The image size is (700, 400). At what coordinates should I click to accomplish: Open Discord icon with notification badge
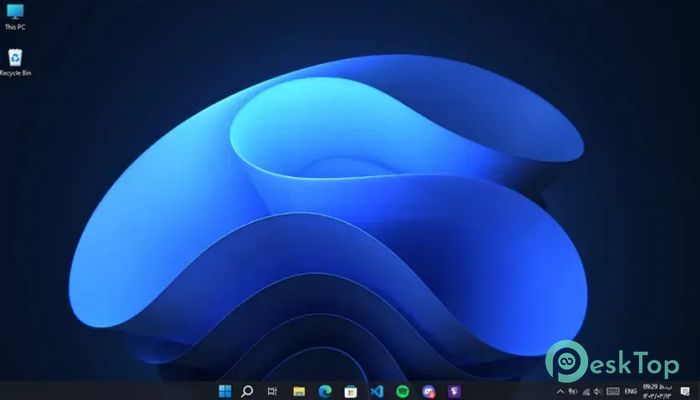[429, 392]
